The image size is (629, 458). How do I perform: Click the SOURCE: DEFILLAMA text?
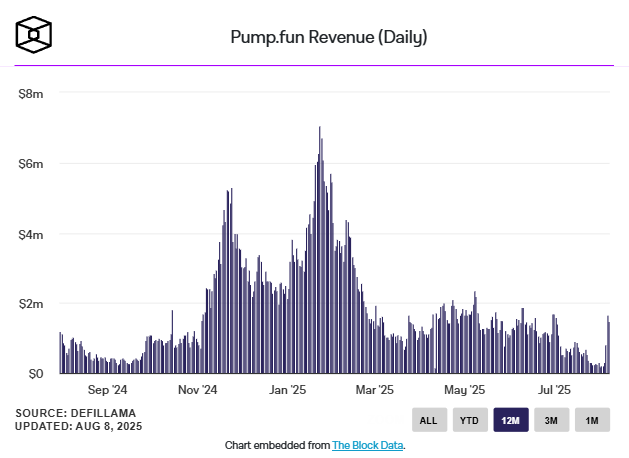pos(76,413)
